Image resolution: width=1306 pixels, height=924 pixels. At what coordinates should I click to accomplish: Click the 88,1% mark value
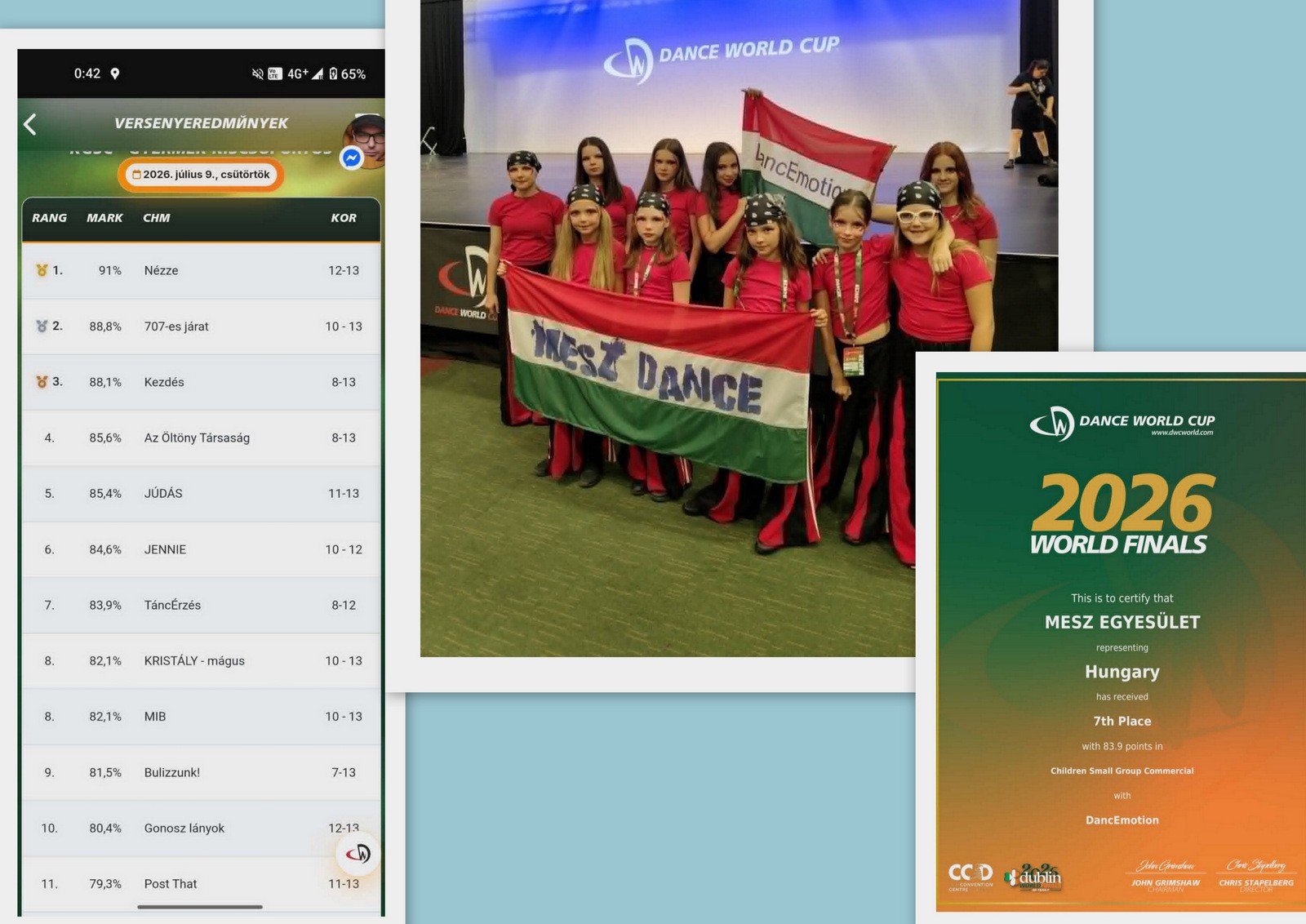click(x=105, y=382)
